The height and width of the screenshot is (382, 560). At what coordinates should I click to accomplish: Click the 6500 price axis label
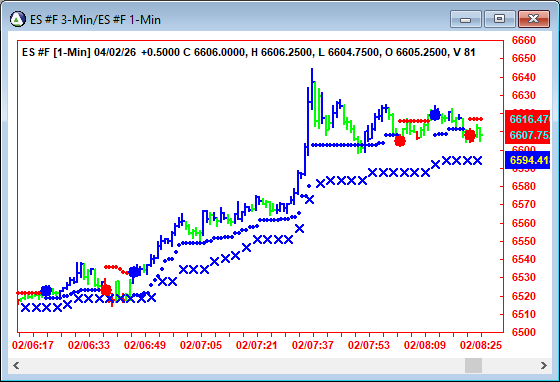(524, 332)
